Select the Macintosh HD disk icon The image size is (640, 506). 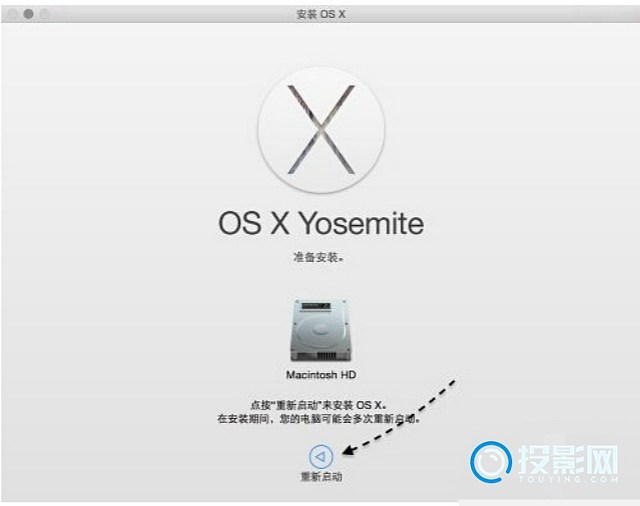click(321, 331)
